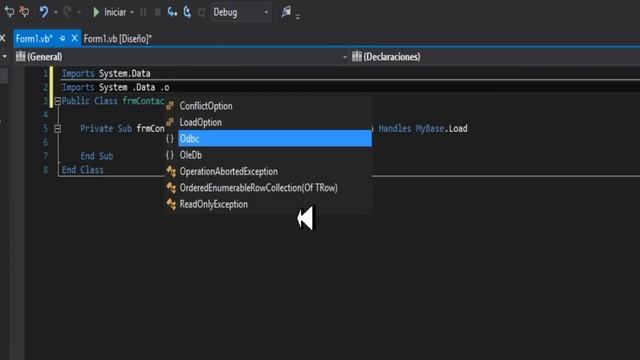Close the Form1.vb tab

point(74,38)
